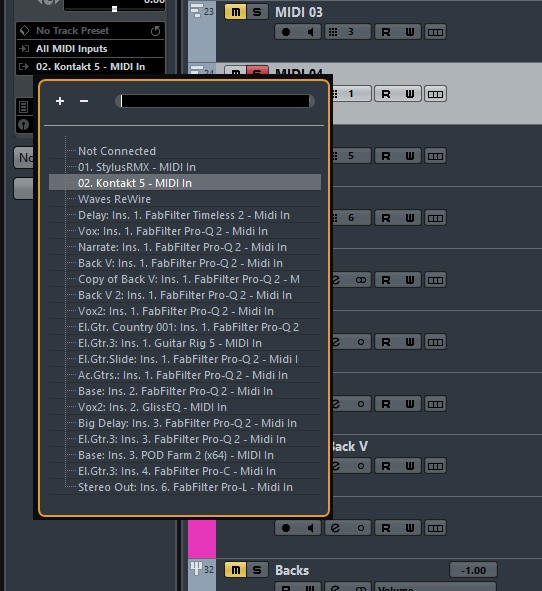This screenshot has height=591, width=542.
Task: Click the search field in routing popup
Action: 215,101
